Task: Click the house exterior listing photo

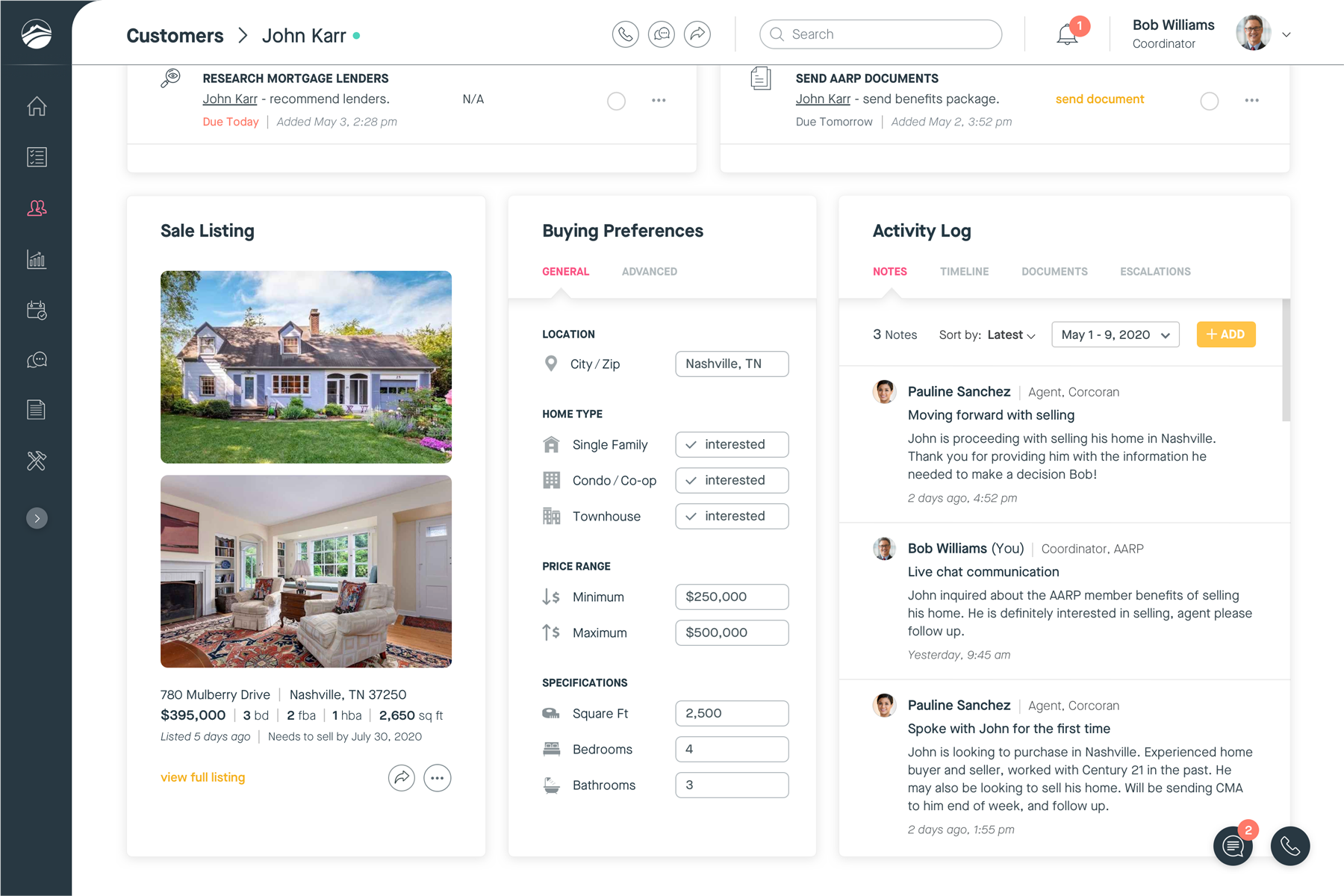Action: 306,367
